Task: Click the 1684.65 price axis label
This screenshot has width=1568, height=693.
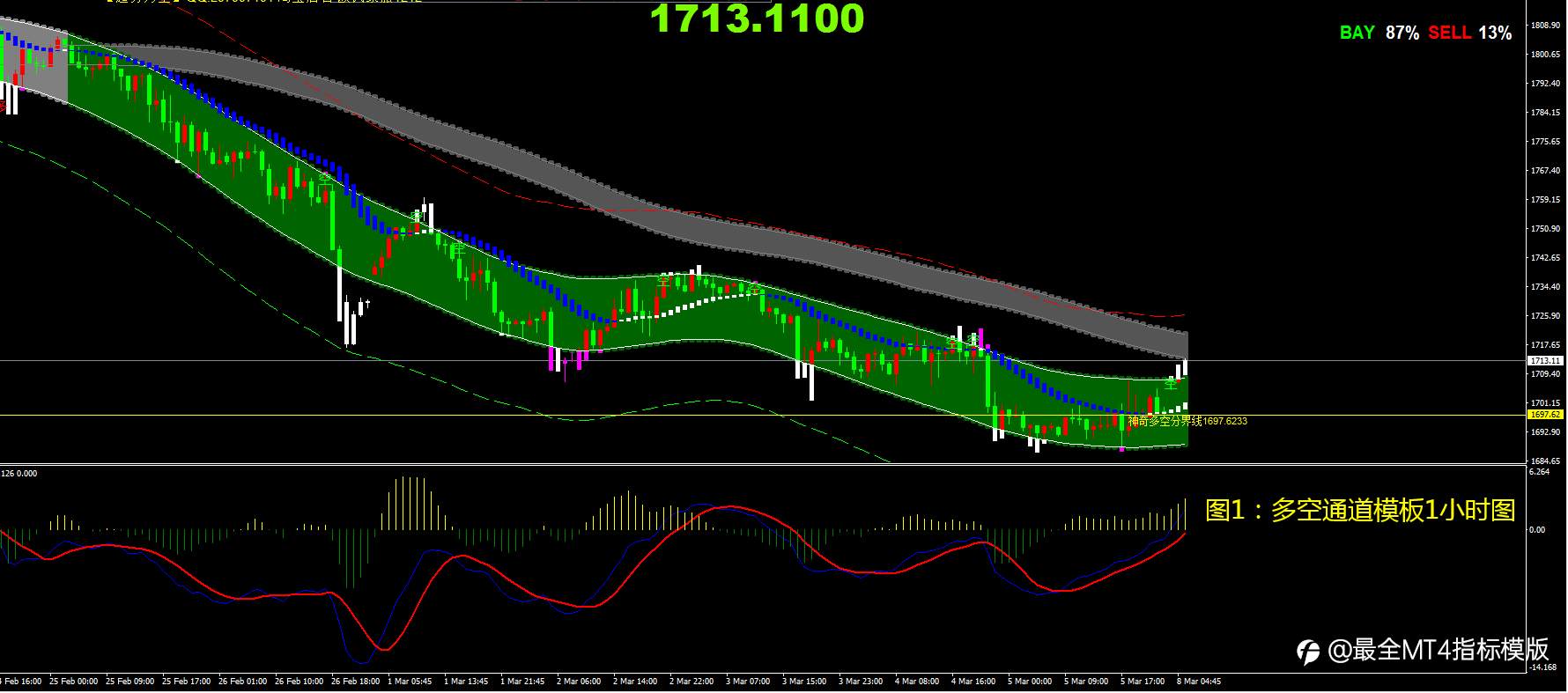Action: pos(1546,461)
